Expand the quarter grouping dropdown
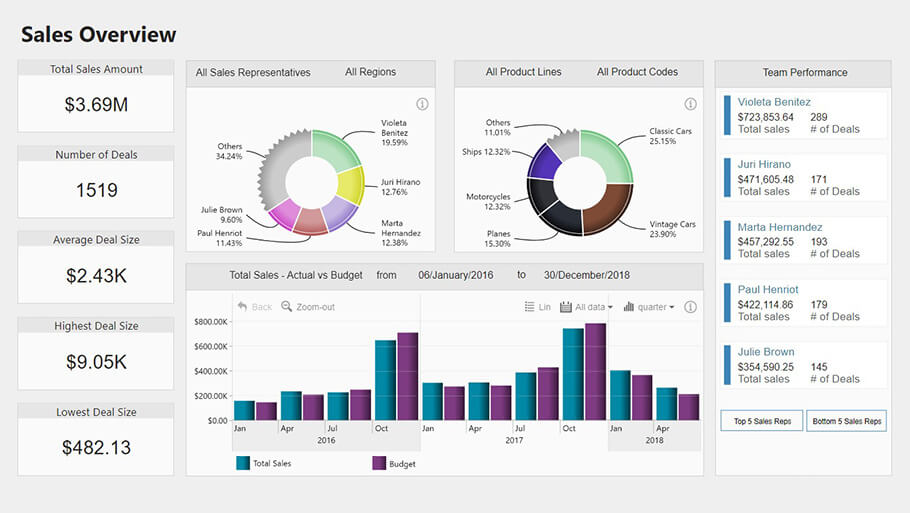Screen dimensions: 910x513 (648, 307)
